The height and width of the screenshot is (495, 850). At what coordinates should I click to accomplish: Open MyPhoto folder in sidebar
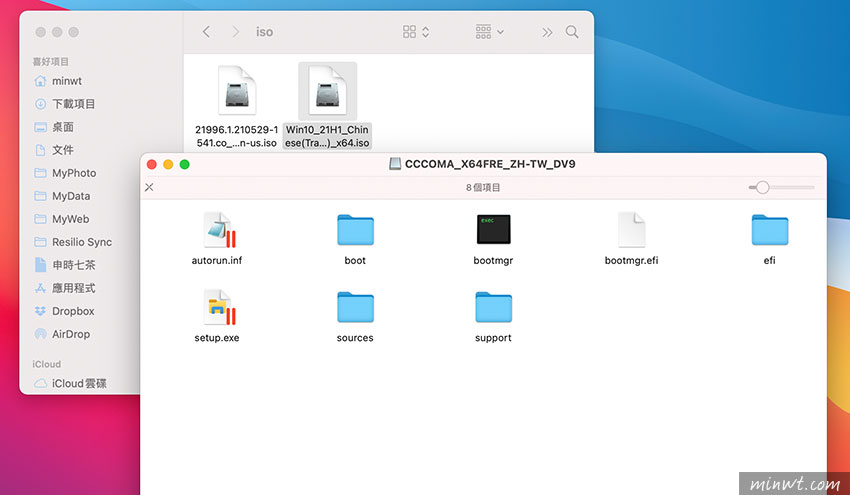click(65, 173)
